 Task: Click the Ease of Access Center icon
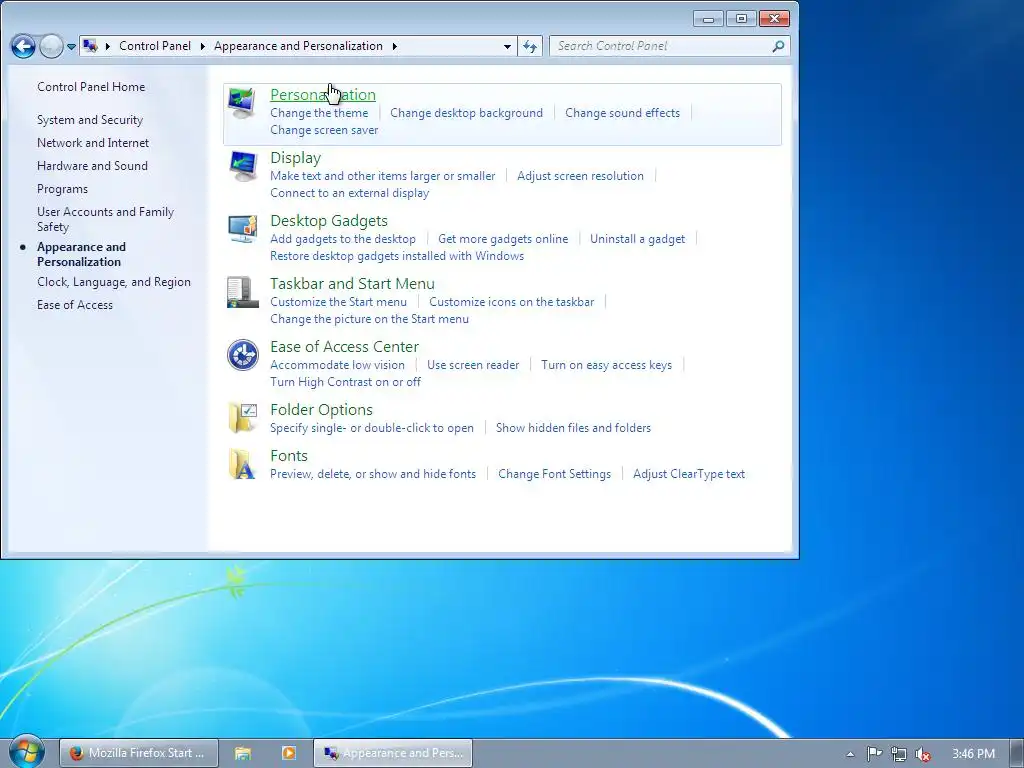point(242,355)
